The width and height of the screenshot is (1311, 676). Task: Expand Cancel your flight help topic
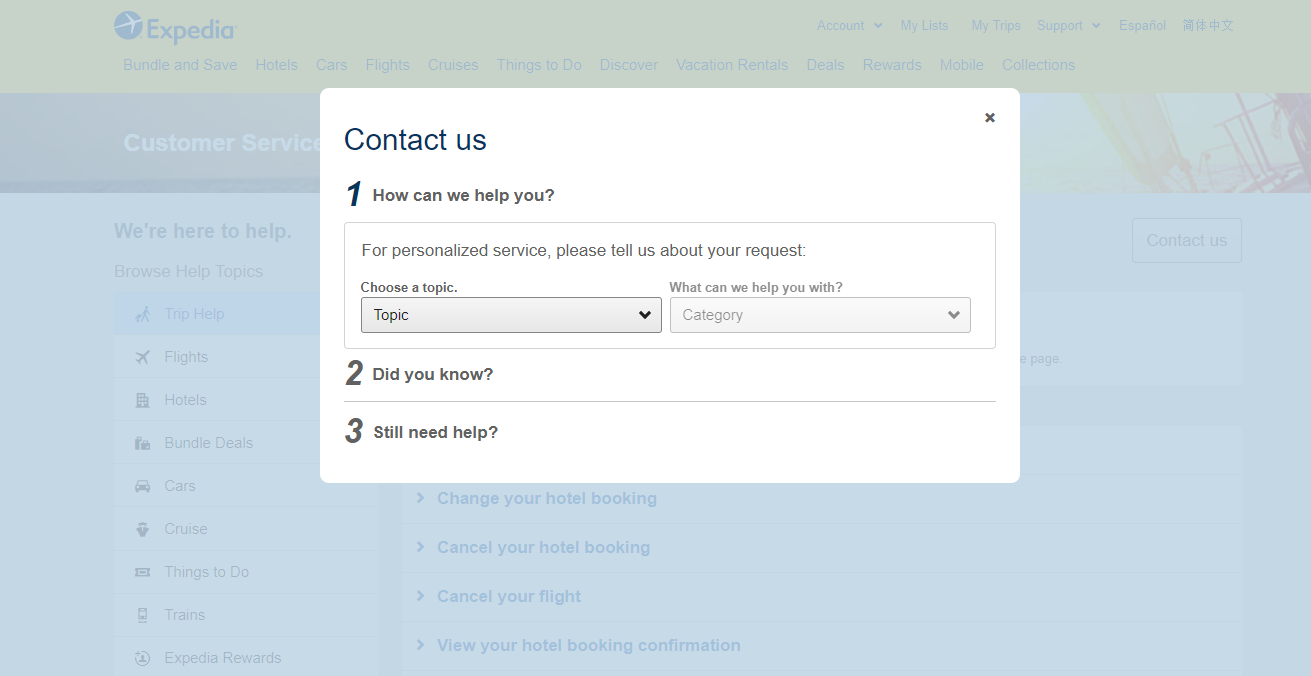[508, 596]
